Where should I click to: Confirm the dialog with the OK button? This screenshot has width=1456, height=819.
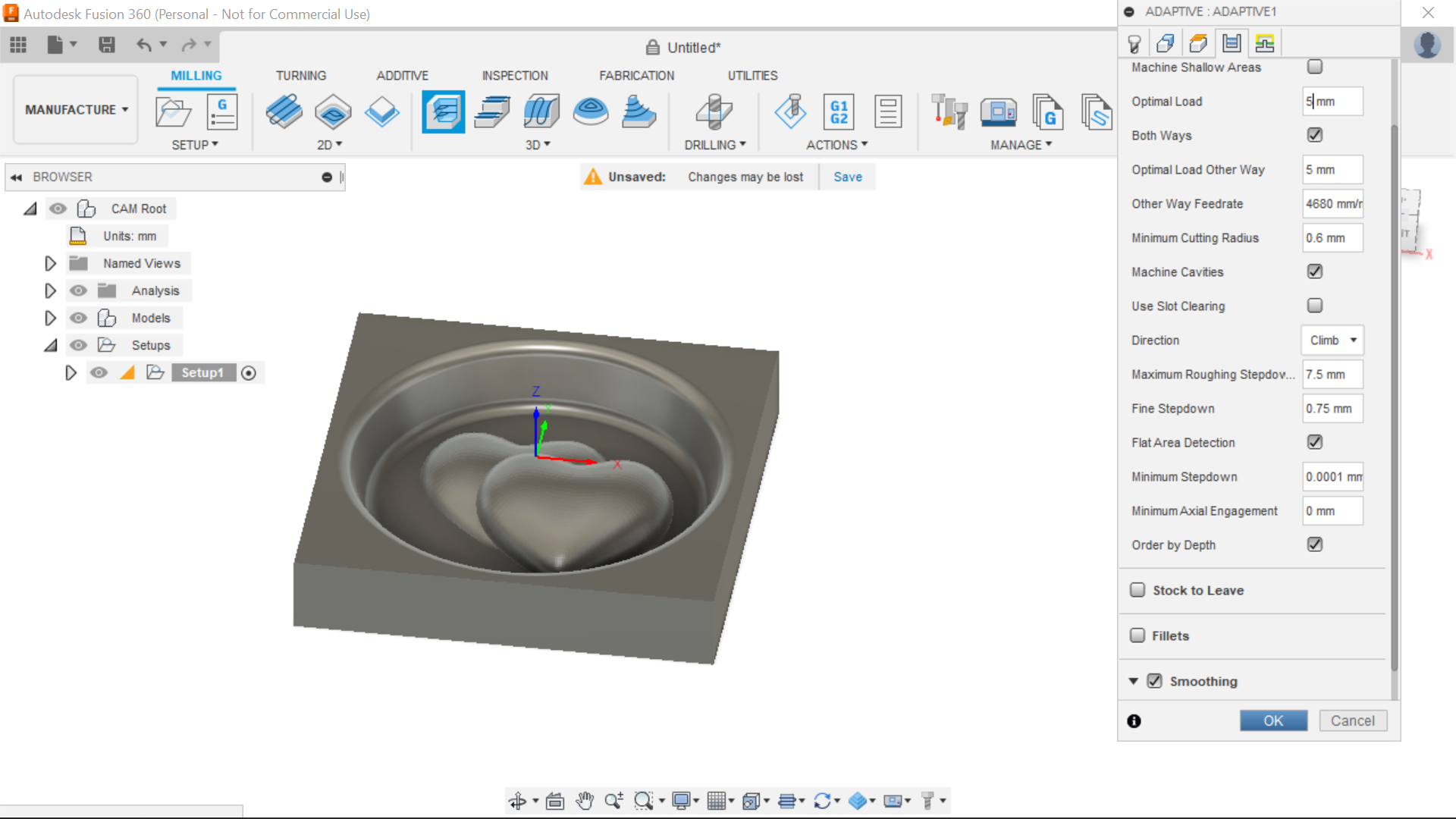point(1273,720)
